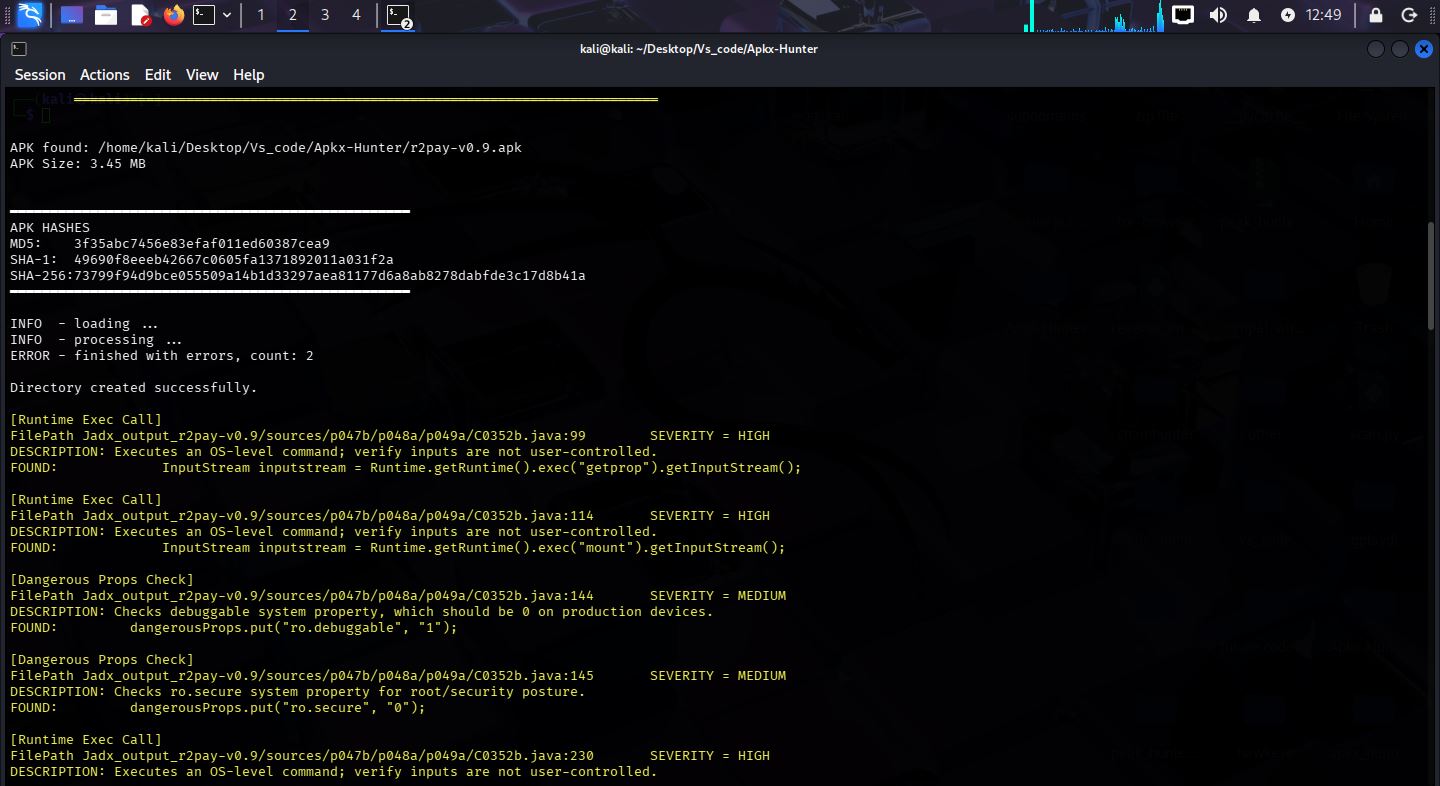Launch the text editor icon in the panel
This screenshot has height=786, width=1440.
click(x=140, y=15)
